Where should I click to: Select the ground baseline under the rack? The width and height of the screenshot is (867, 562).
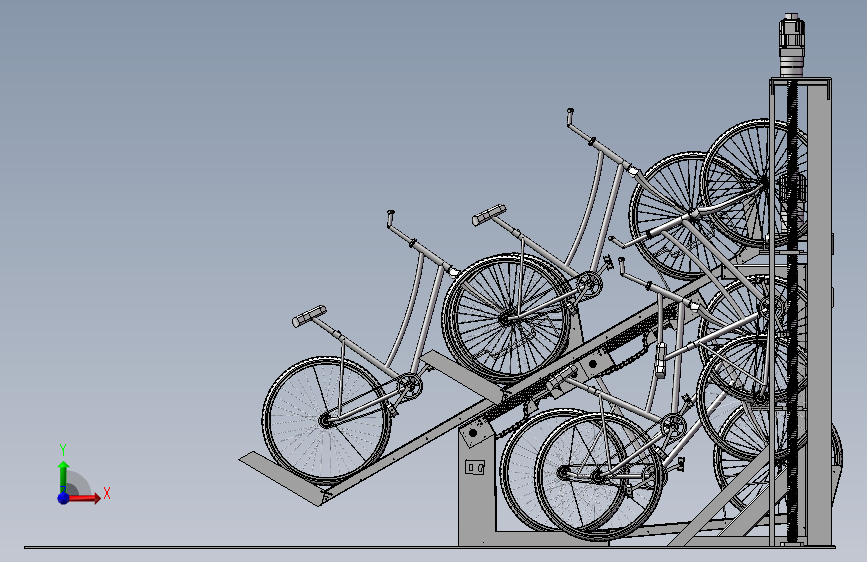click(430, 548)
